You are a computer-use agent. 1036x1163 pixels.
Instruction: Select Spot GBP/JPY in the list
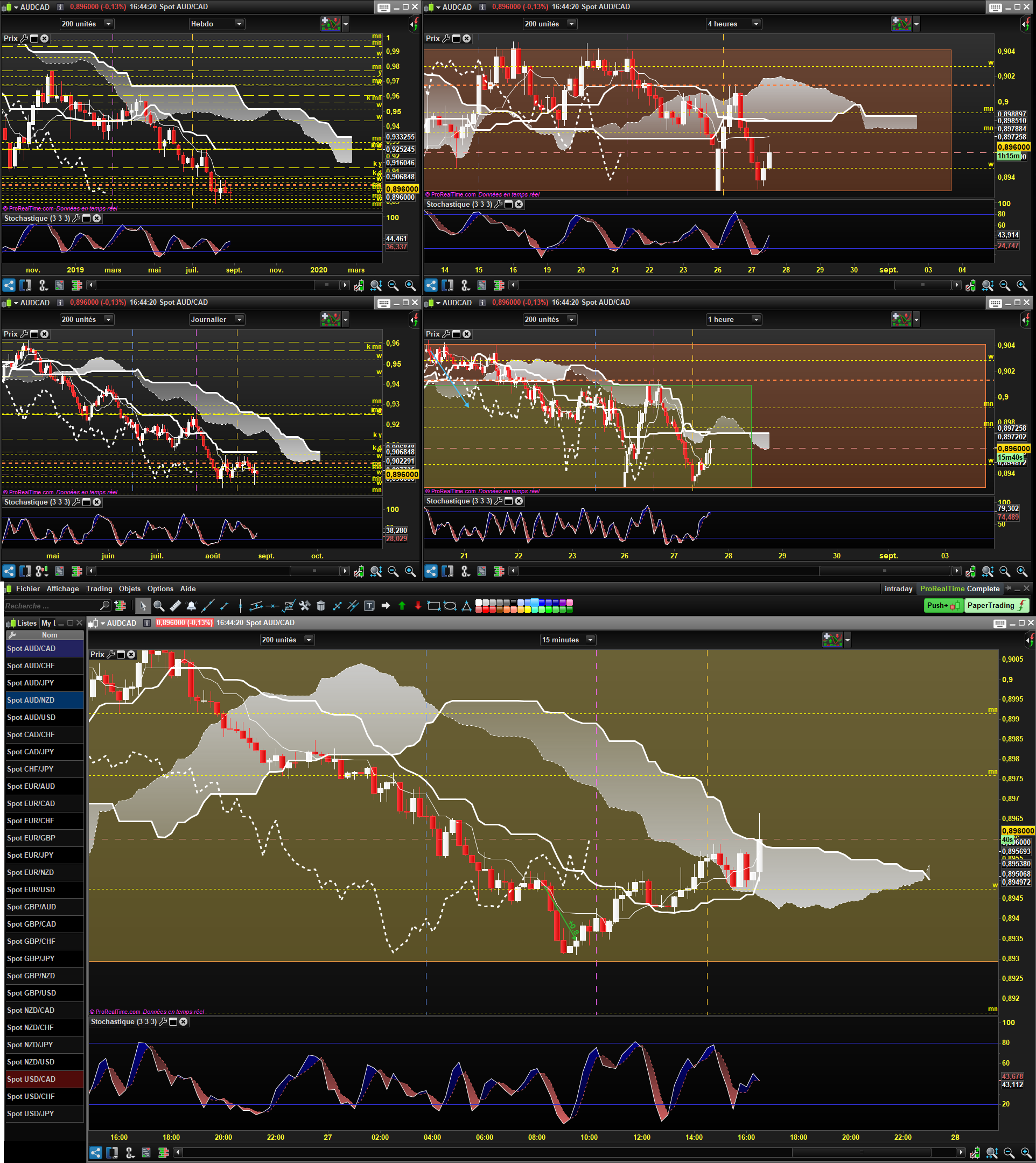pos(44,958)
